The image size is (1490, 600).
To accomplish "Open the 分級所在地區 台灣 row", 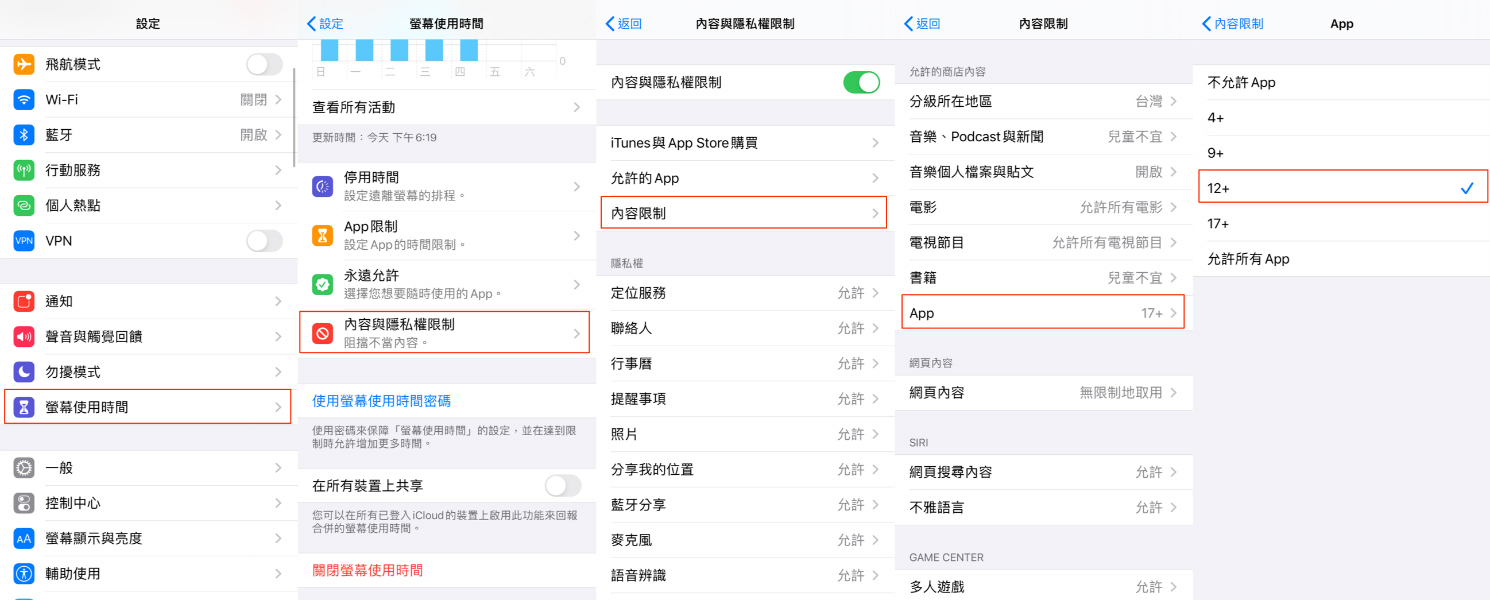I will tap(1043, 101).
